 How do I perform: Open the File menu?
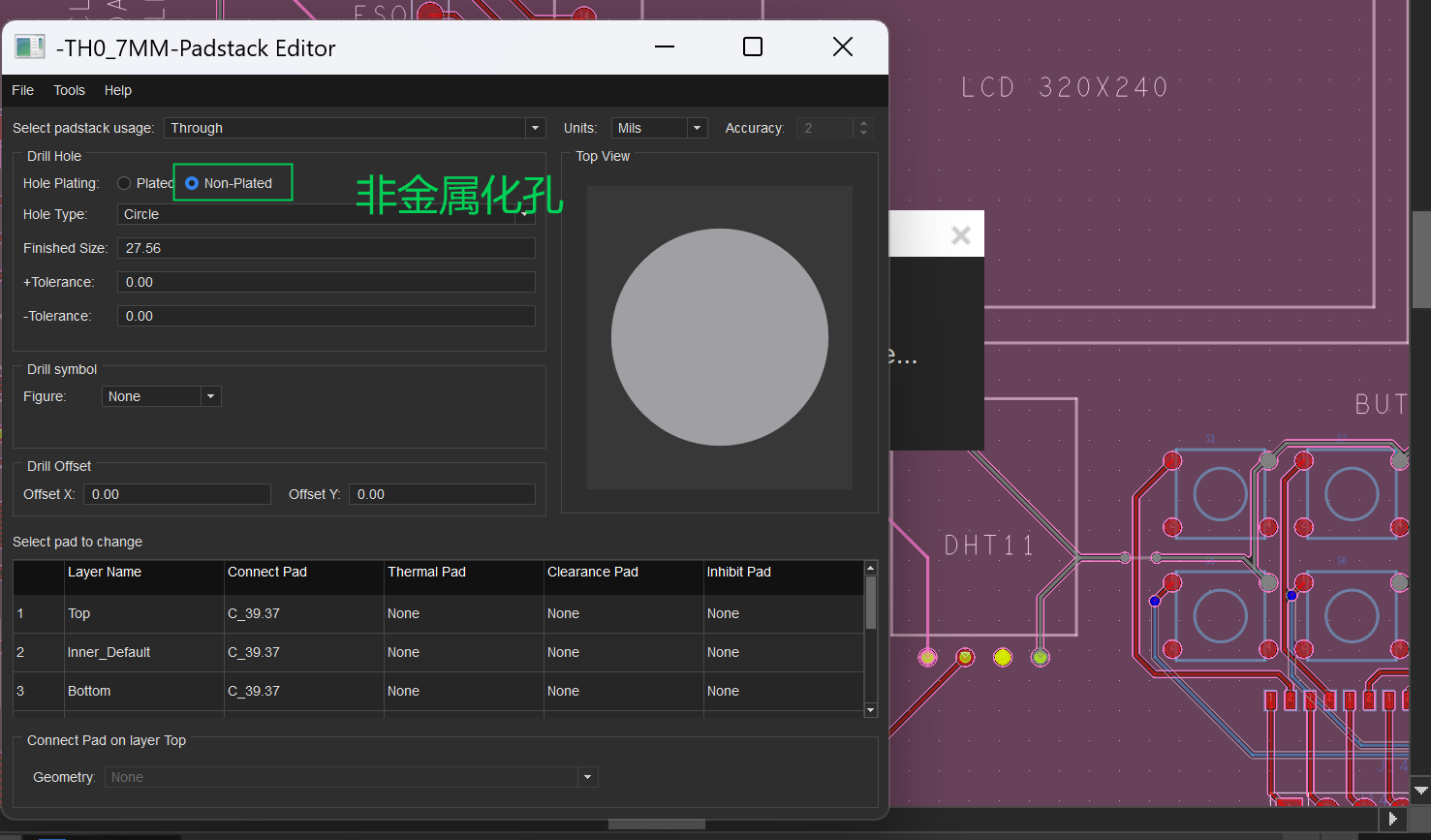pos(22,90)
